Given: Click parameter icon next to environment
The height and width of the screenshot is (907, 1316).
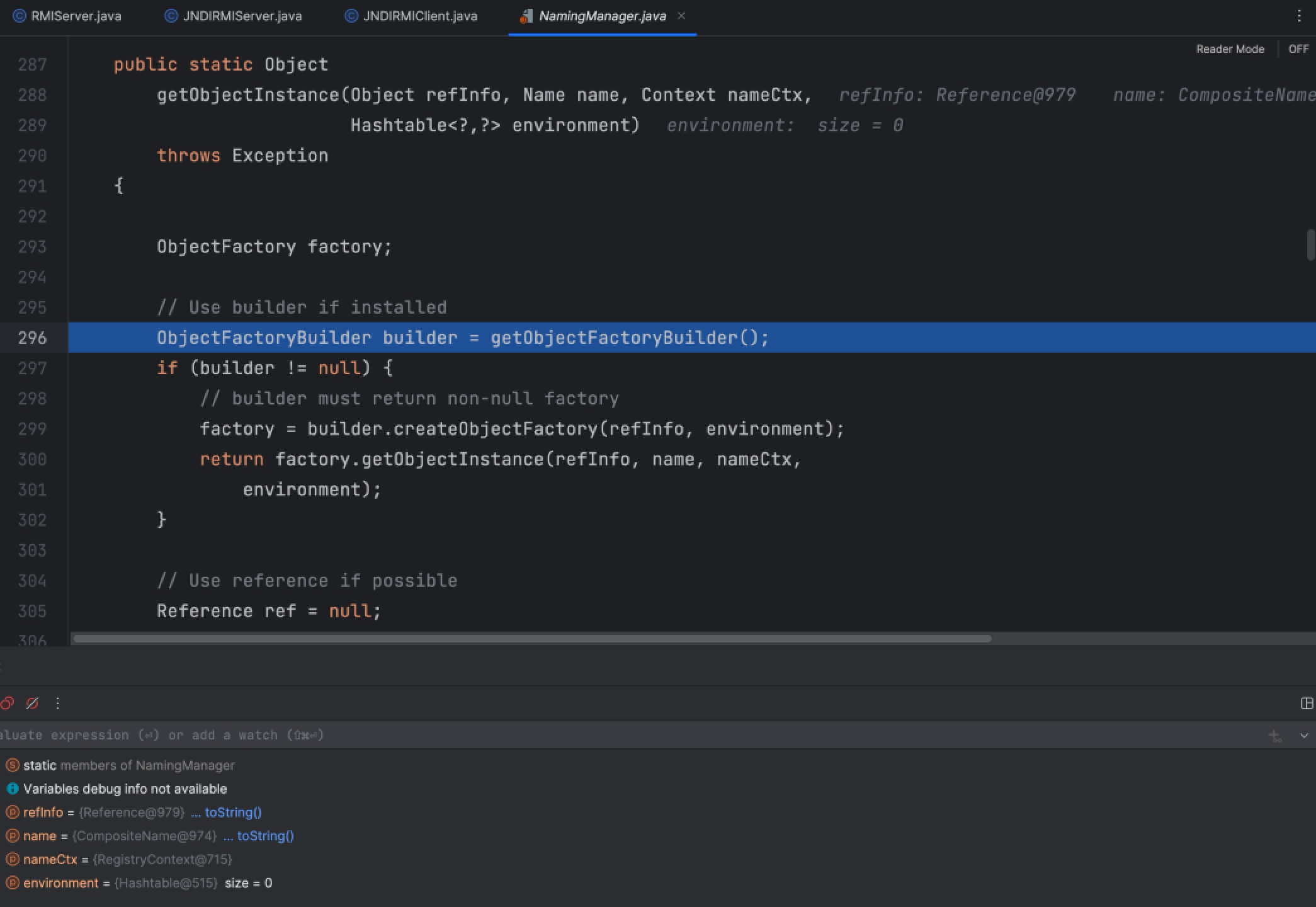Looking at the screenshot, I should coord(12,882).
